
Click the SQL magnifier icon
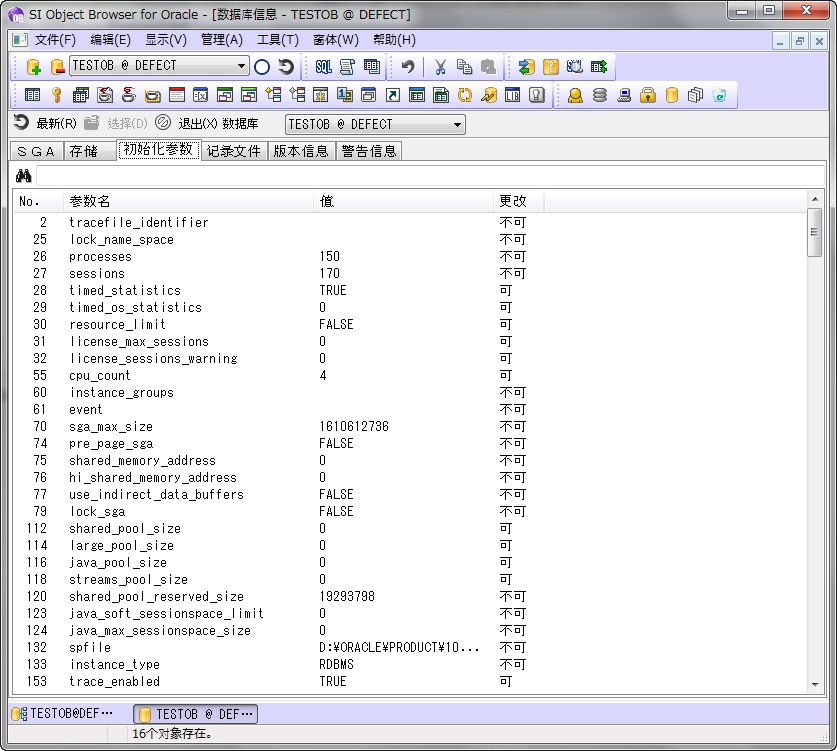click(574, 66)
